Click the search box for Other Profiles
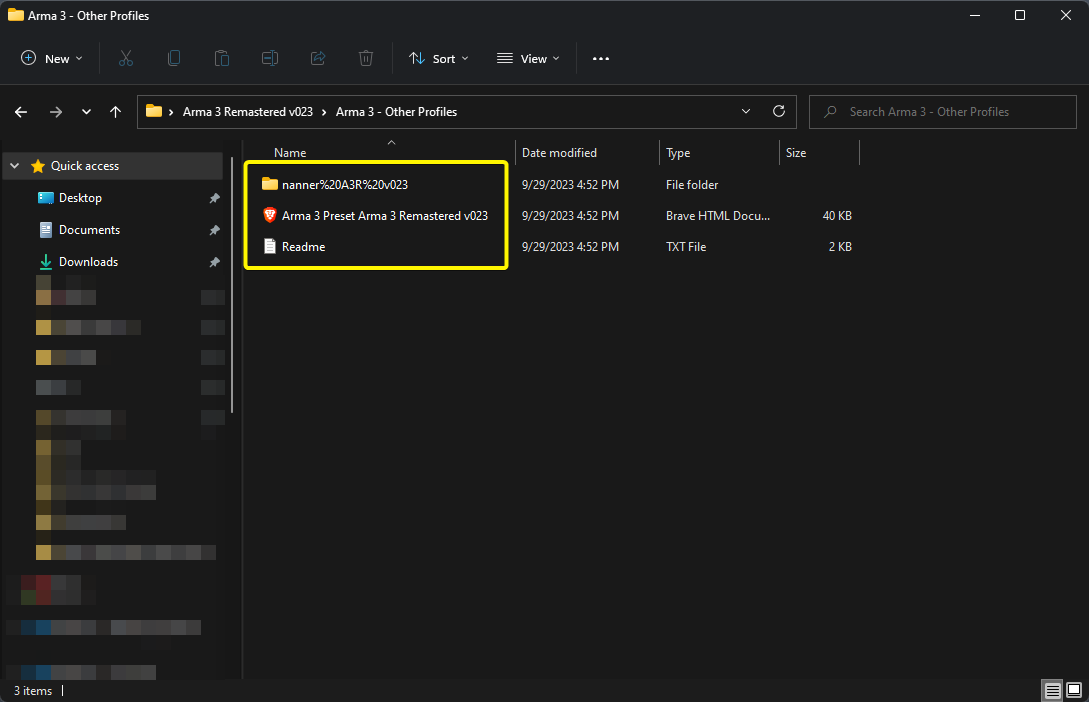The height and width of the screenshot is (702, 1089). (x=943, y=112)
